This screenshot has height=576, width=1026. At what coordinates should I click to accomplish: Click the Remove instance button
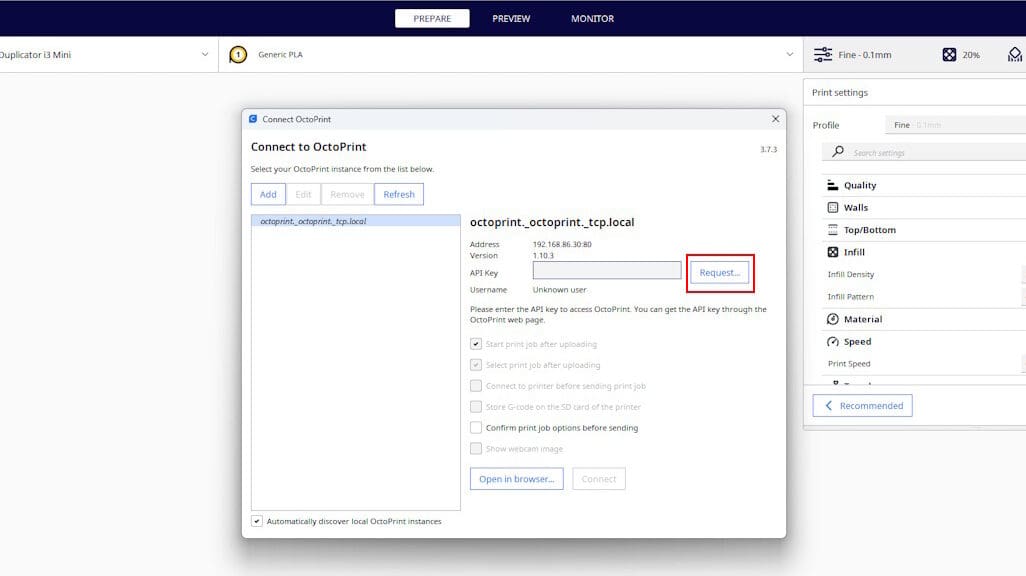coord(347,194)
